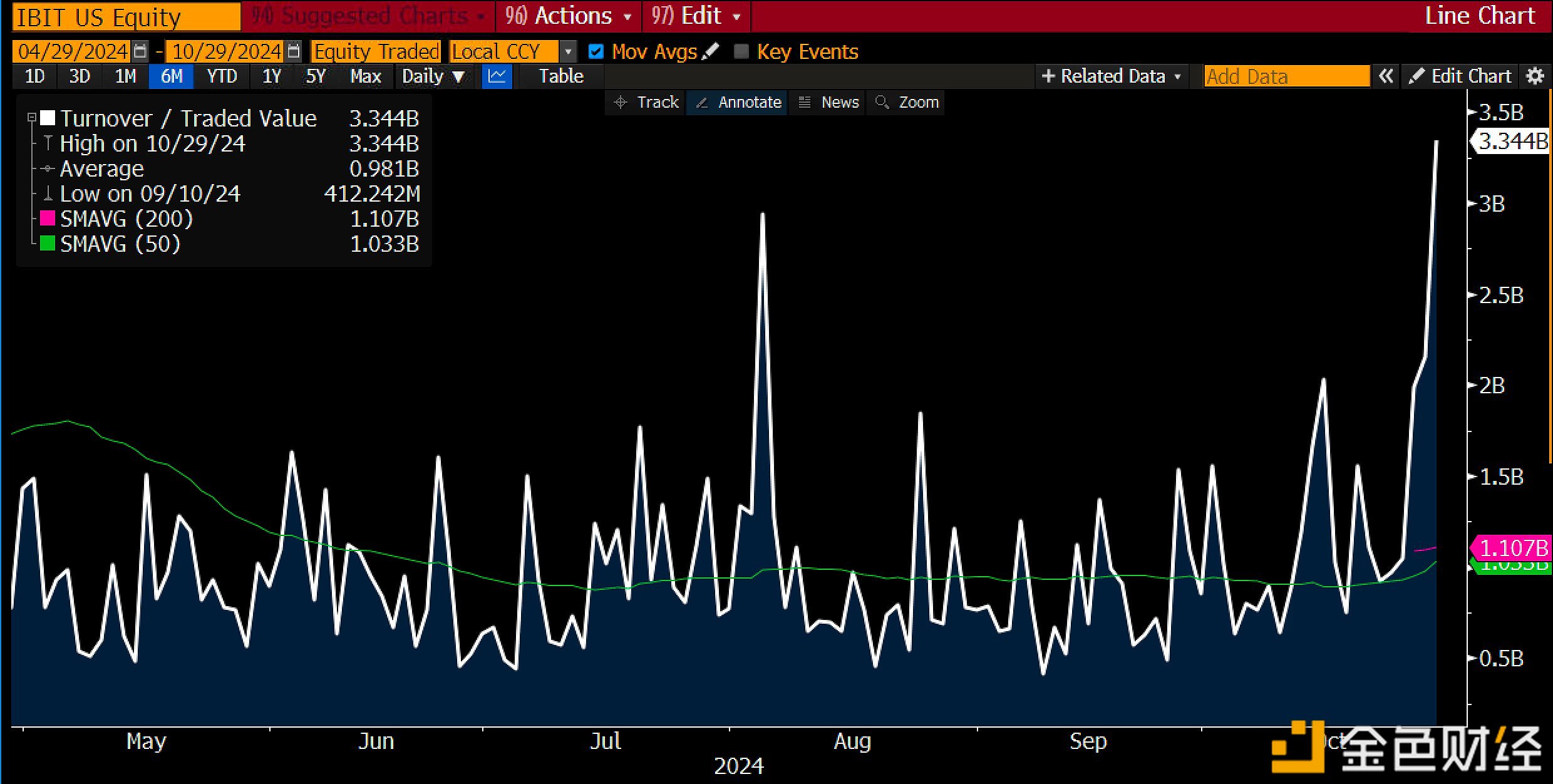Select the 1M range tab

pos(125,76)
